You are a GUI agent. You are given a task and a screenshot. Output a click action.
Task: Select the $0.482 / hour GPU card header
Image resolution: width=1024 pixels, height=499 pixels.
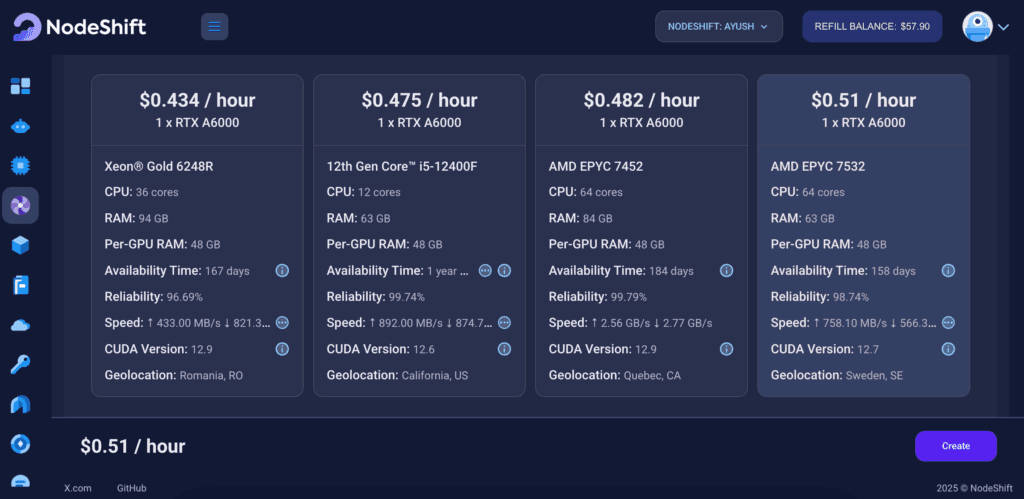click(x=641, y=110)
